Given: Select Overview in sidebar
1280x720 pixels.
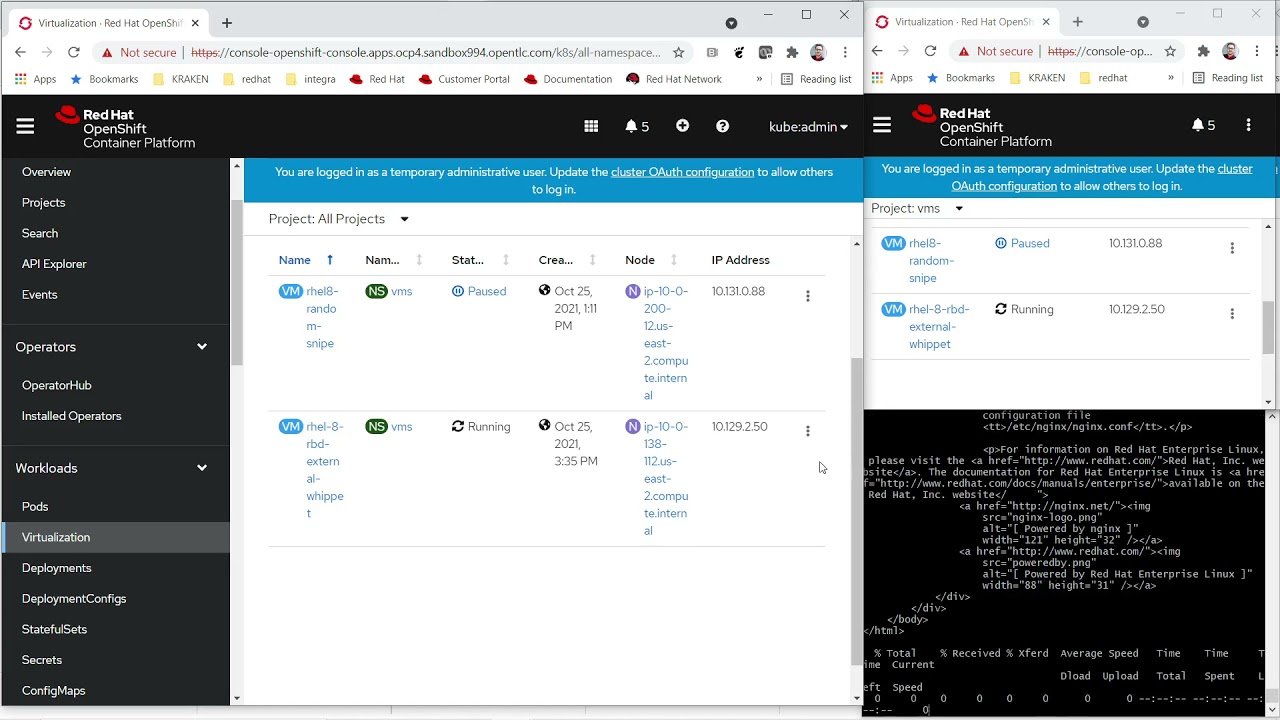Looking at the screenshot, I should pyautogui.click(x=46, y=172).
